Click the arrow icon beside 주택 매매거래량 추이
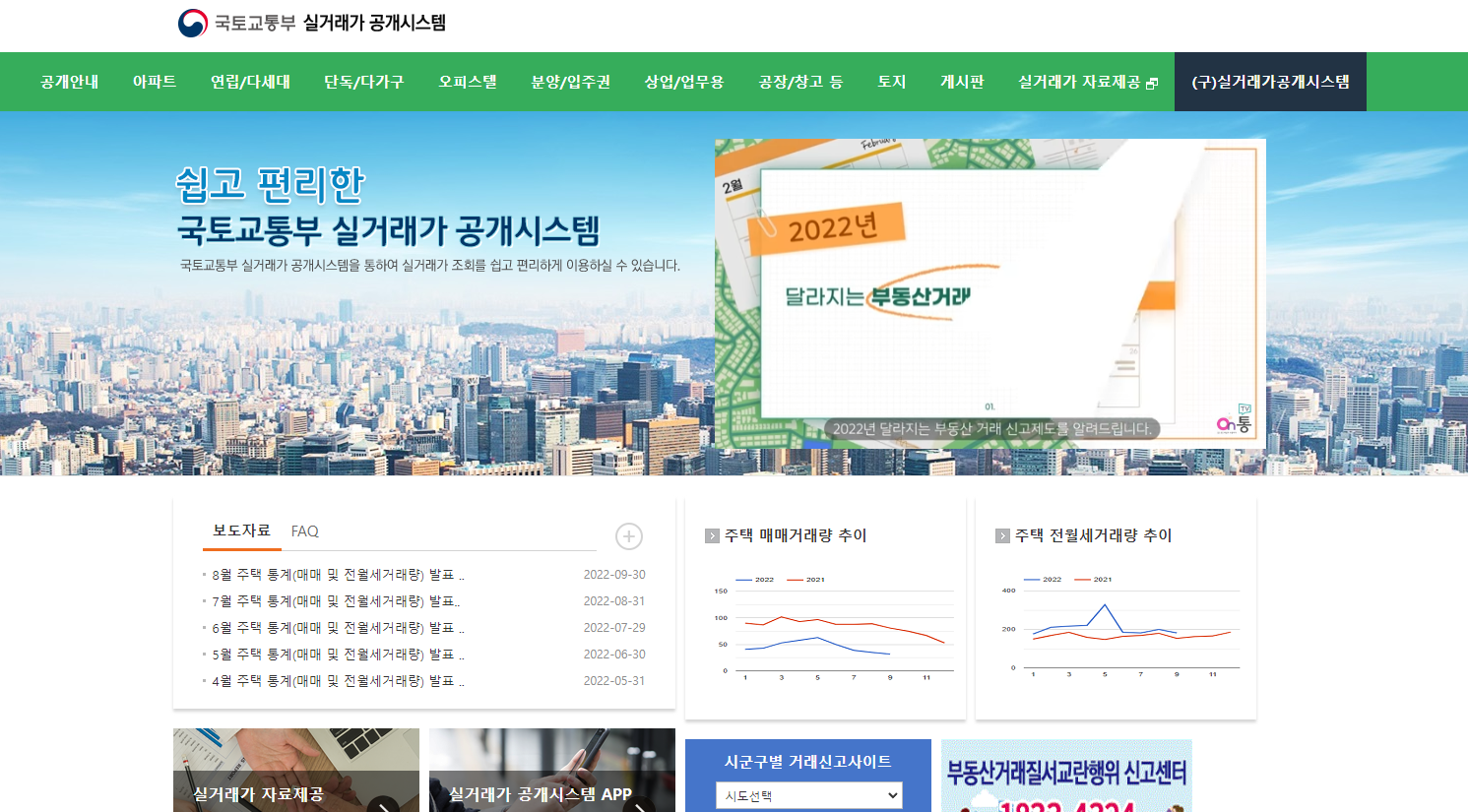Viewport: 1468px width, 812px height. 711,534
